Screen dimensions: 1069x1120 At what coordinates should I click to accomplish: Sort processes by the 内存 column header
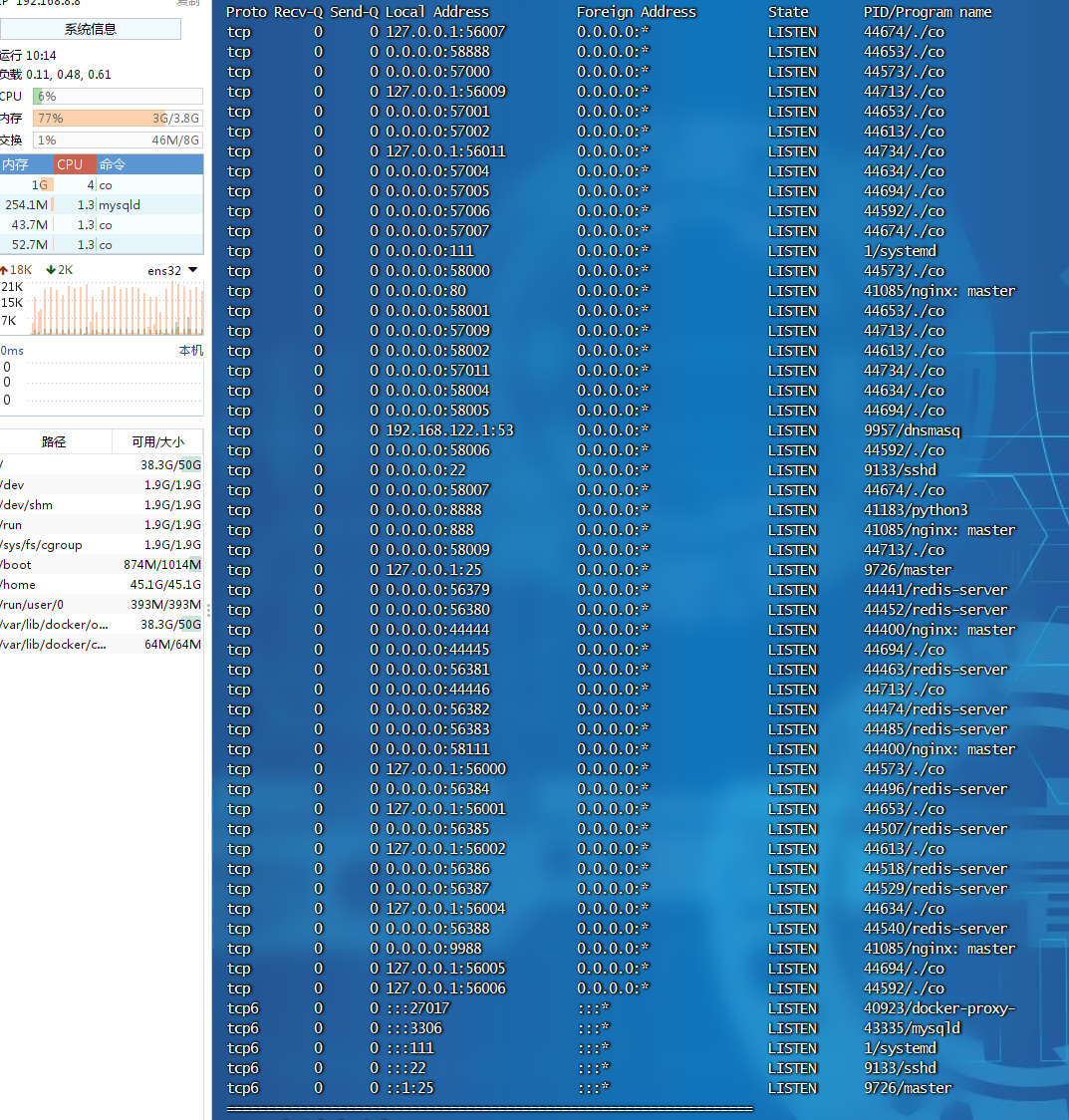coord(27,164)
